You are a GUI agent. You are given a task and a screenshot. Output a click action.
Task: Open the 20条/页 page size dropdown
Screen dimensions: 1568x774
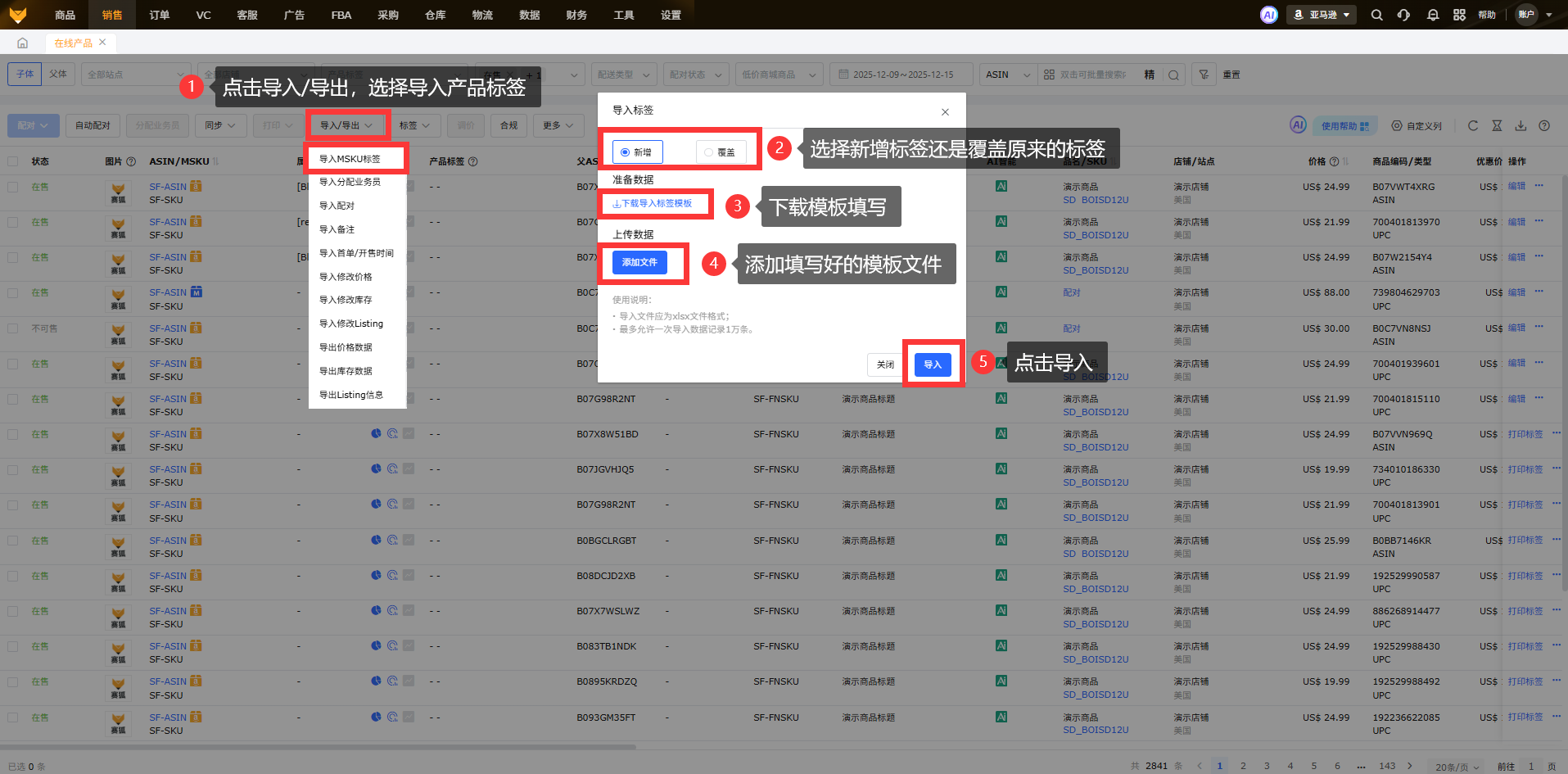coord(1457,767)
